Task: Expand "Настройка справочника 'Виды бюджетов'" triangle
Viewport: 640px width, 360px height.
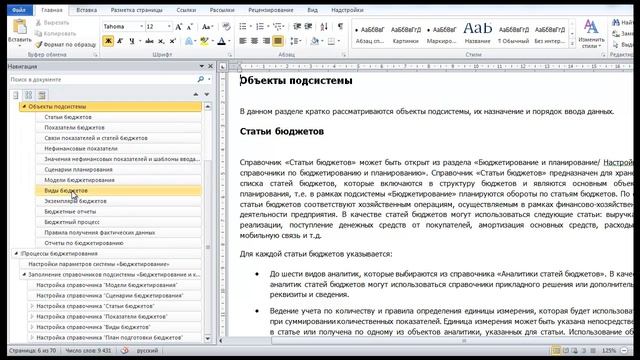Action: pos(32,327)
